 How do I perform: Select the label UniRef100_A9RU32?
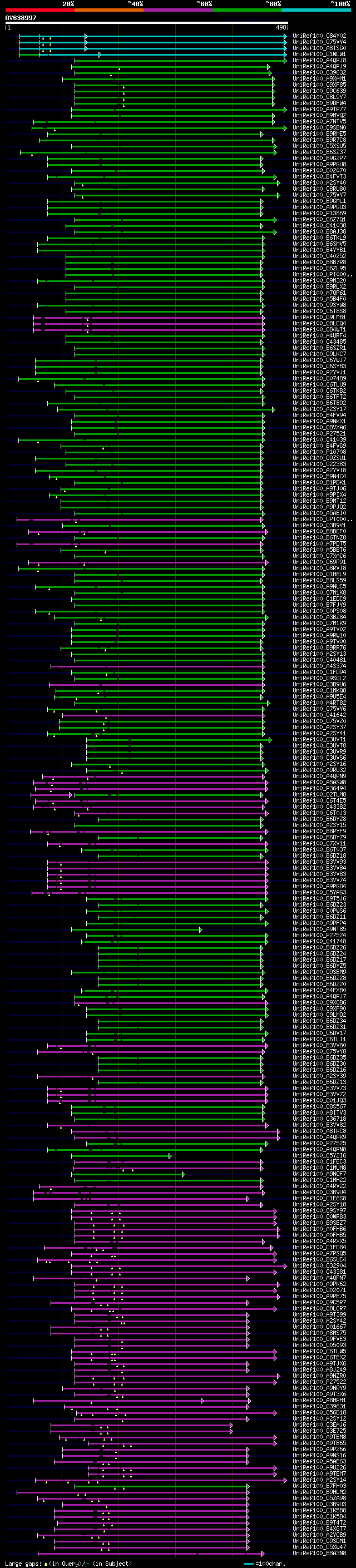319,770
